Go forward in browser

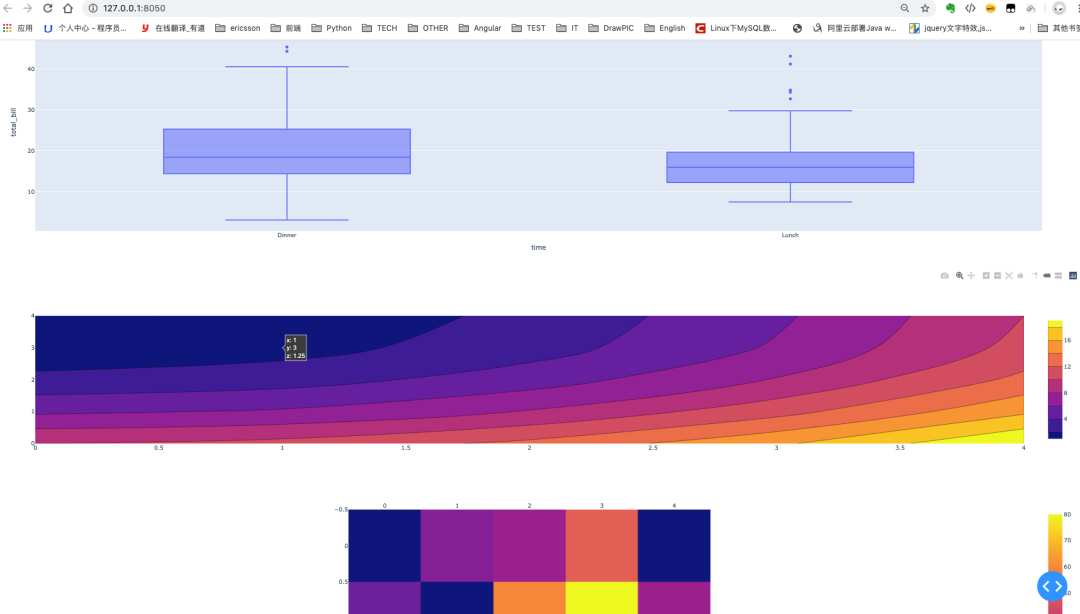(28, 8)
